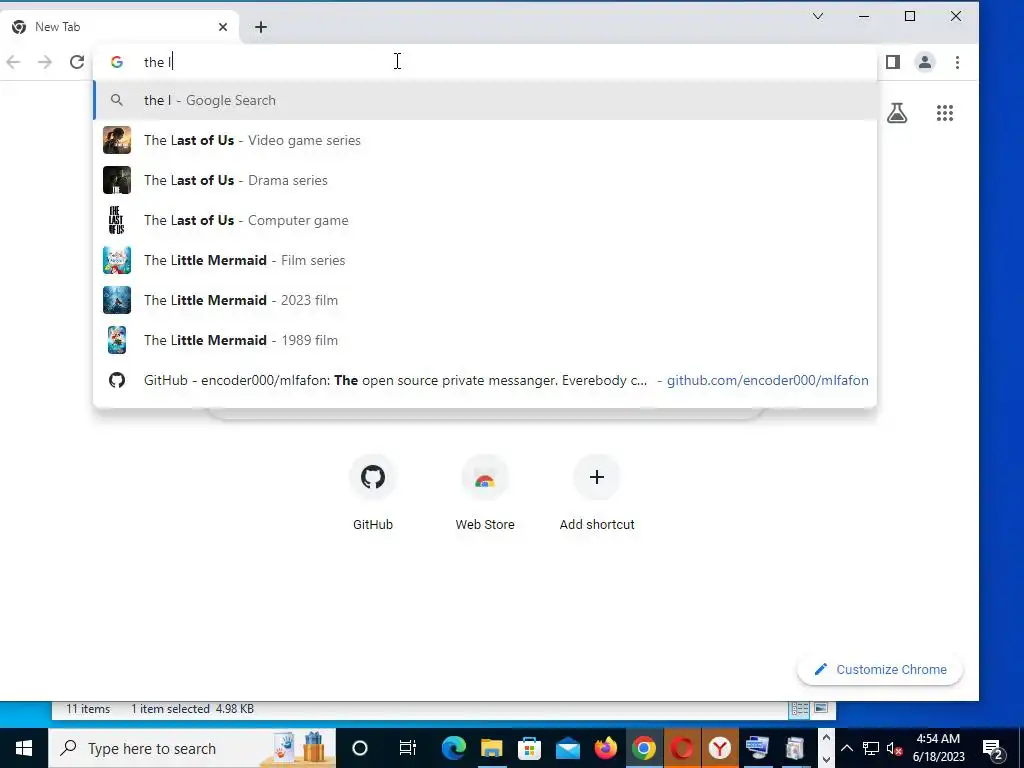Image resolution: width=1024 pixels, height=768 pixels.
Task: Open the Chrome three-dot menu
Action: coord(957,62)
